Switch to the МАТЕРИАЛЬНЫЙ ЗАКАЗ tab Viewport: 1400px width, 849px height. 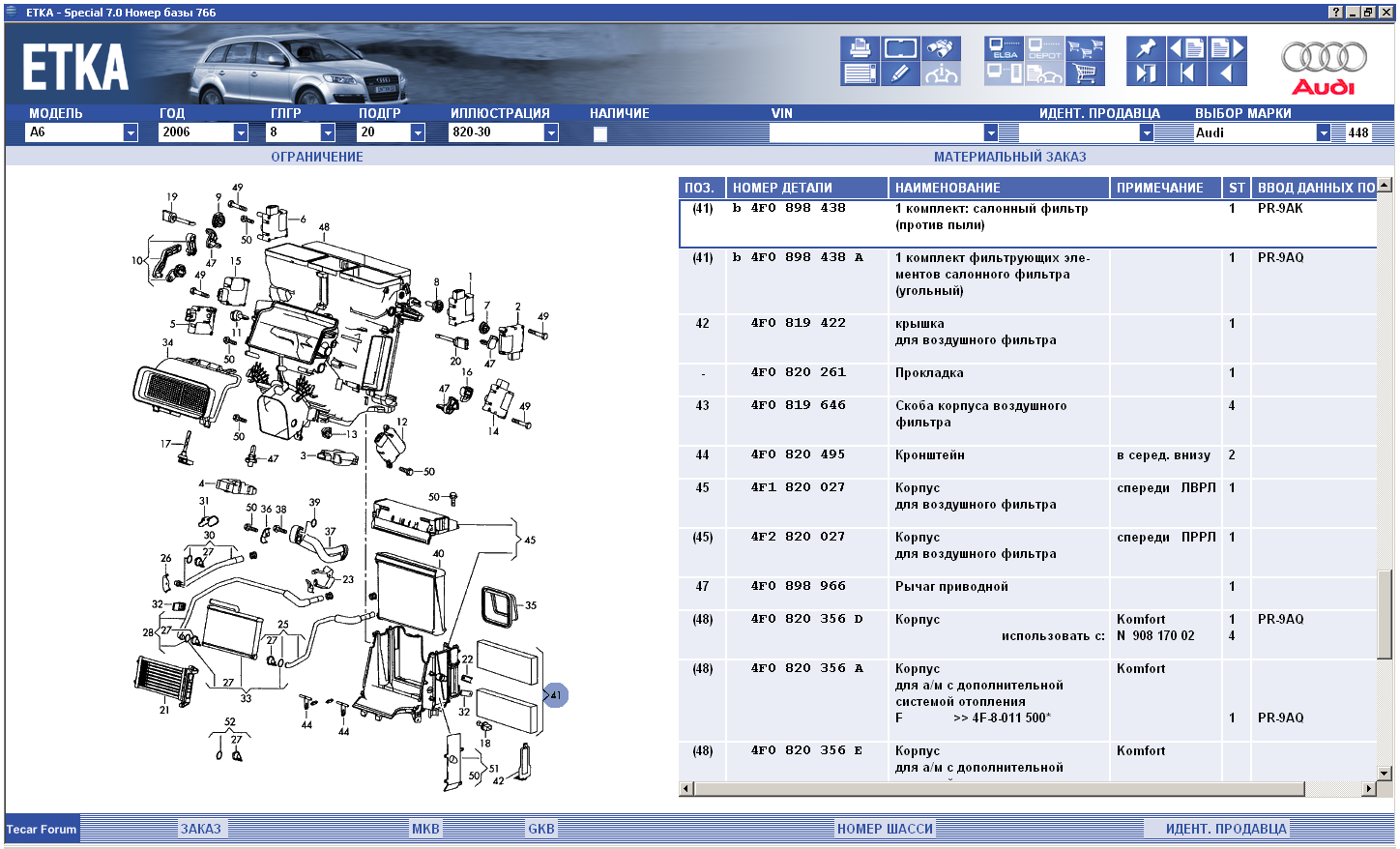[x=1010, y=157]
